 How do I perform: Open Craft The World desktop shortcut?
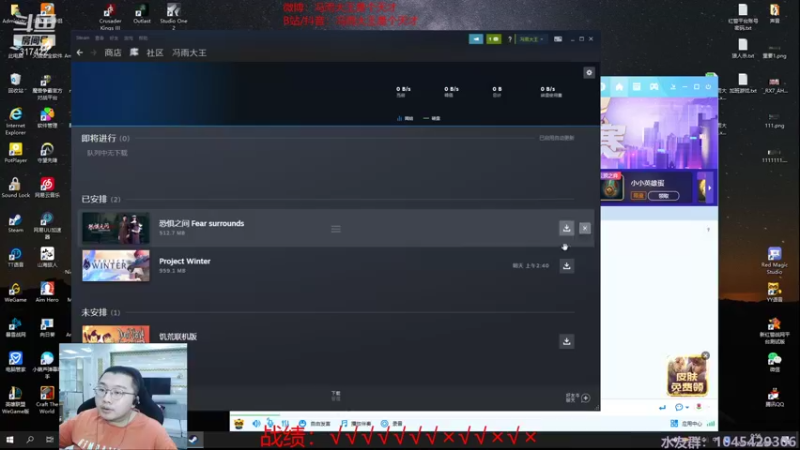47,400
